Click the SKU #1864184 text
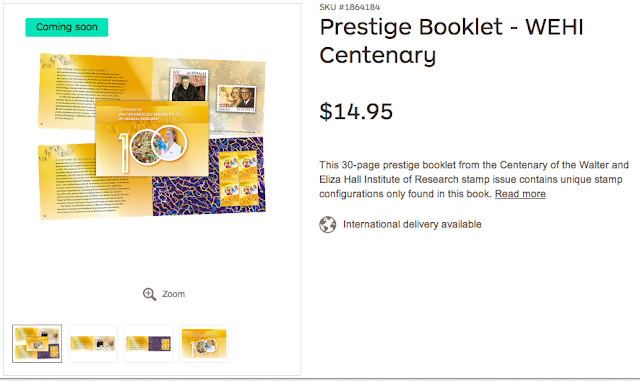Screen dimensions: 640x381 [349, 7]
